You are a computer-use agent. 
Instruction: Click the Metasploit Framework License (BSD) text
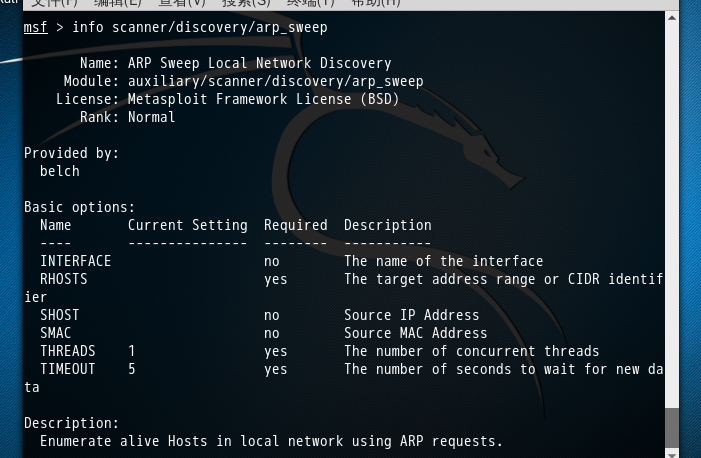point(263,99)
